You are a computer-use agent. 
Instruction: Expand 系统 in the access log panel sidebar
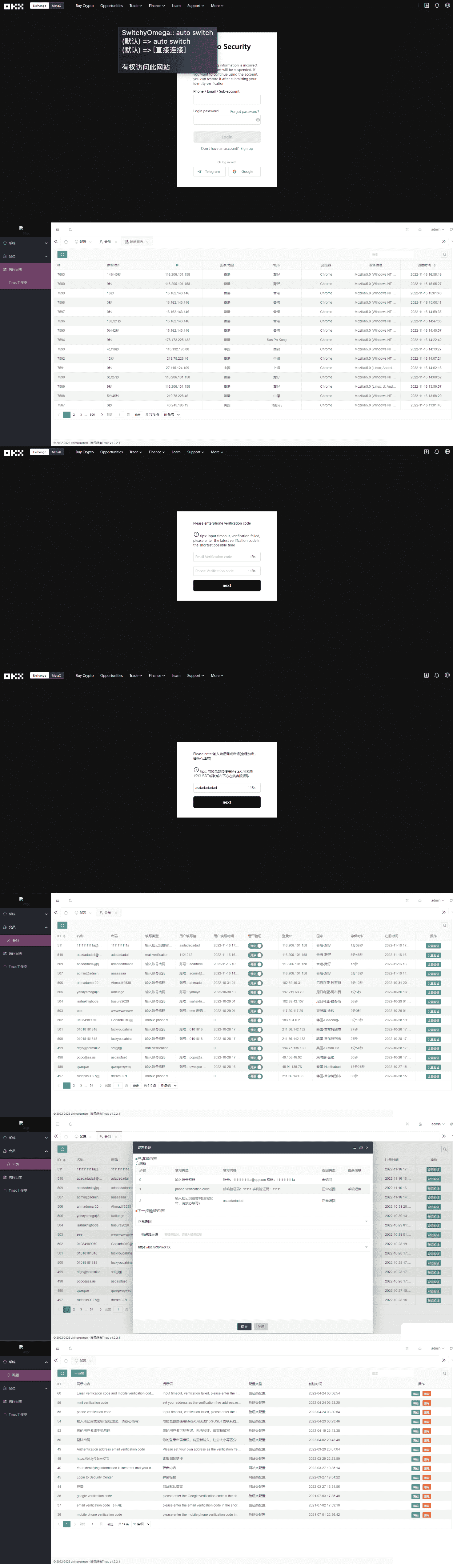click(x=25, y=243)
